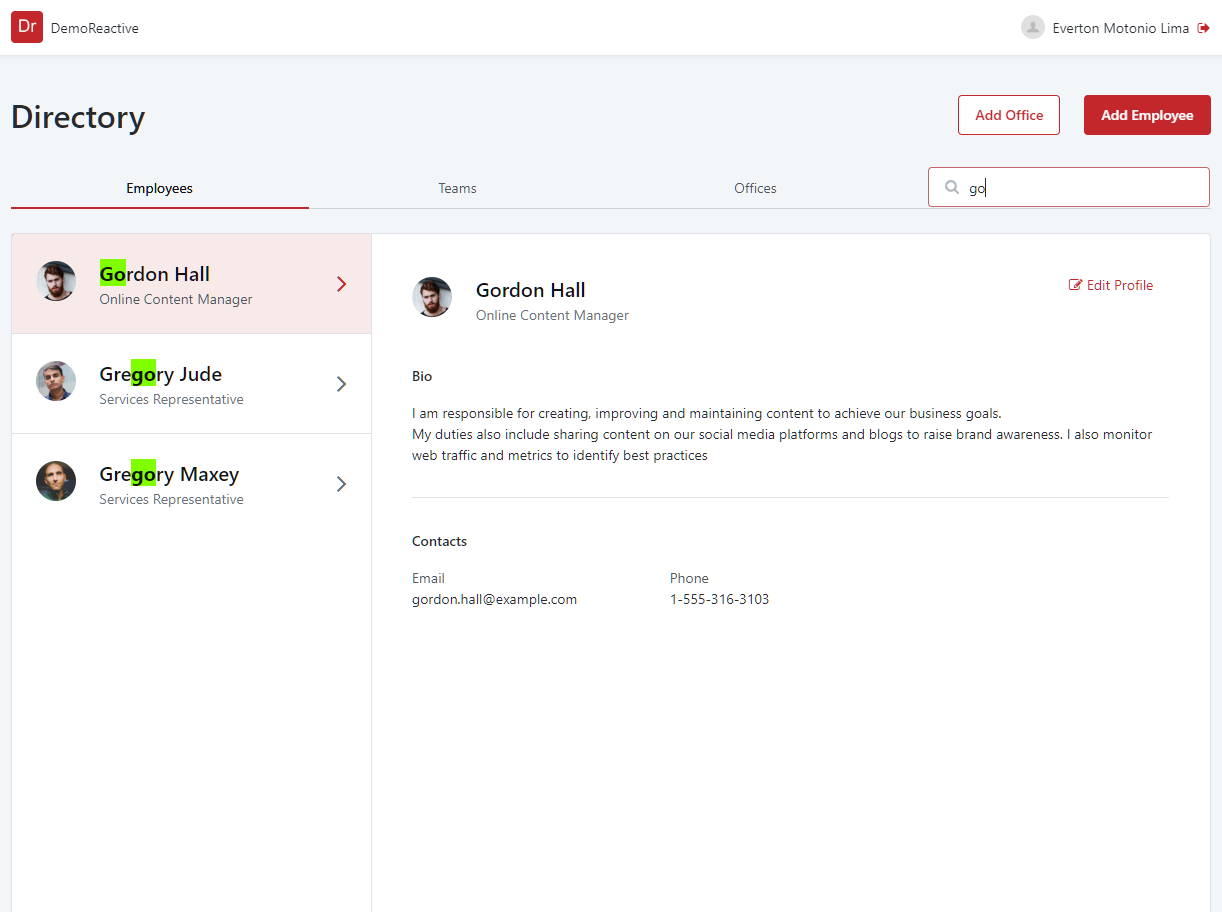The image size is (1222, 912).
Task: Click the search magnifier icon
Action: click(951, 187)
